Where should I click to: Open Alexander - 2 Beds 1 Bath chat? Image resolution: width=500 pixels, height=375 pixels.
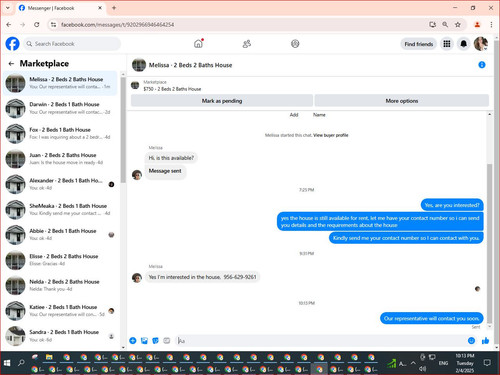pyautogui.click(x=61, y=184)
